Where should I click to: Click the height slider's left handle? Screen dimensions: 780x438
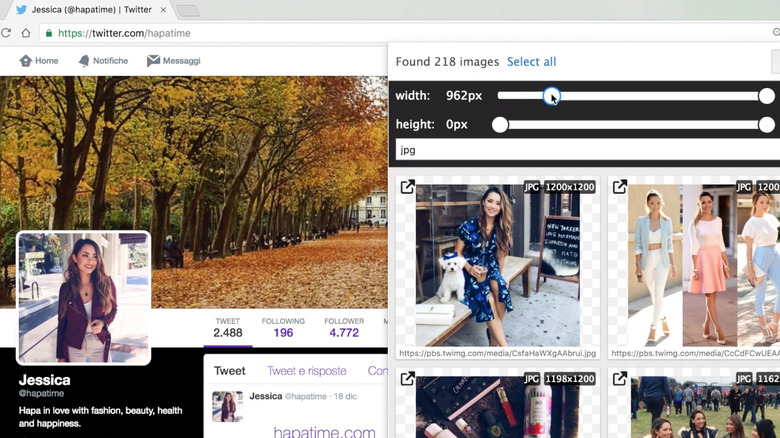click(x=500, y=125)
